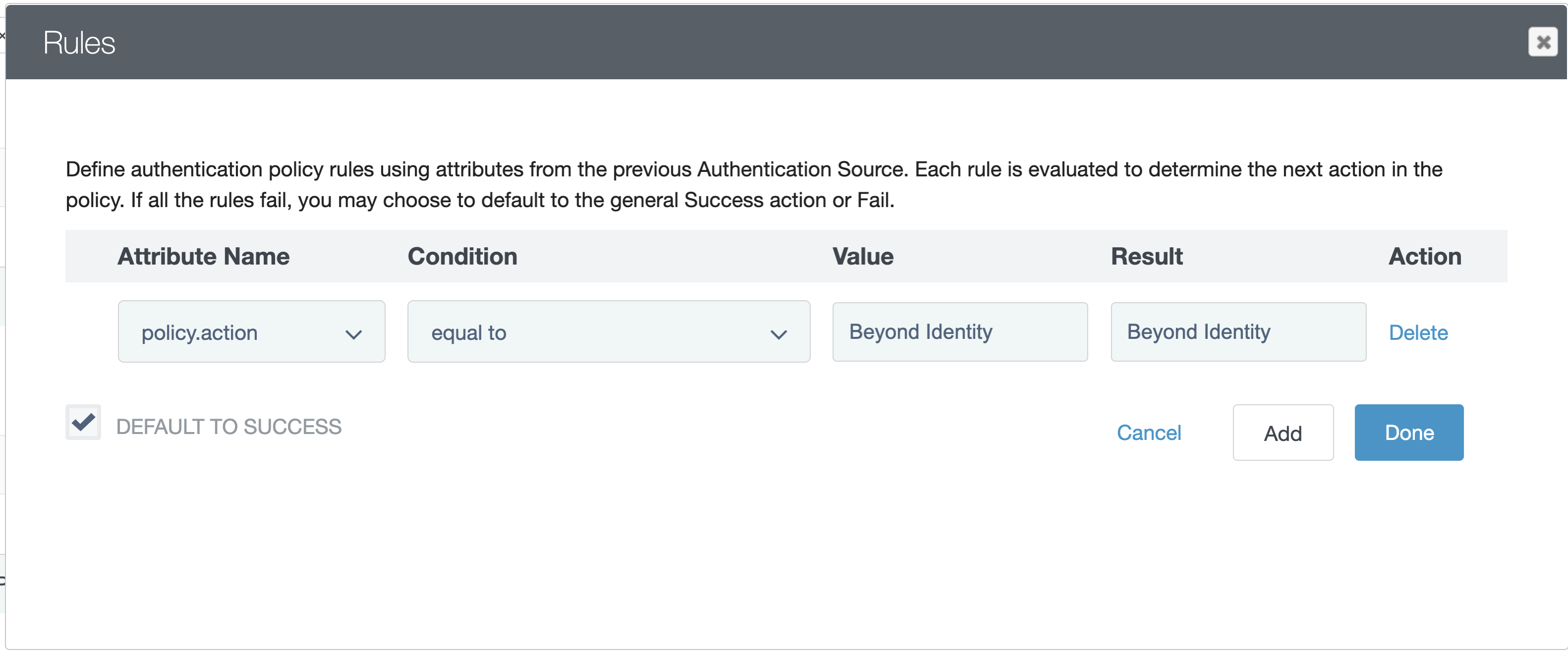Click the DEFAULT TO SUCCESS label text

point(229,427)
